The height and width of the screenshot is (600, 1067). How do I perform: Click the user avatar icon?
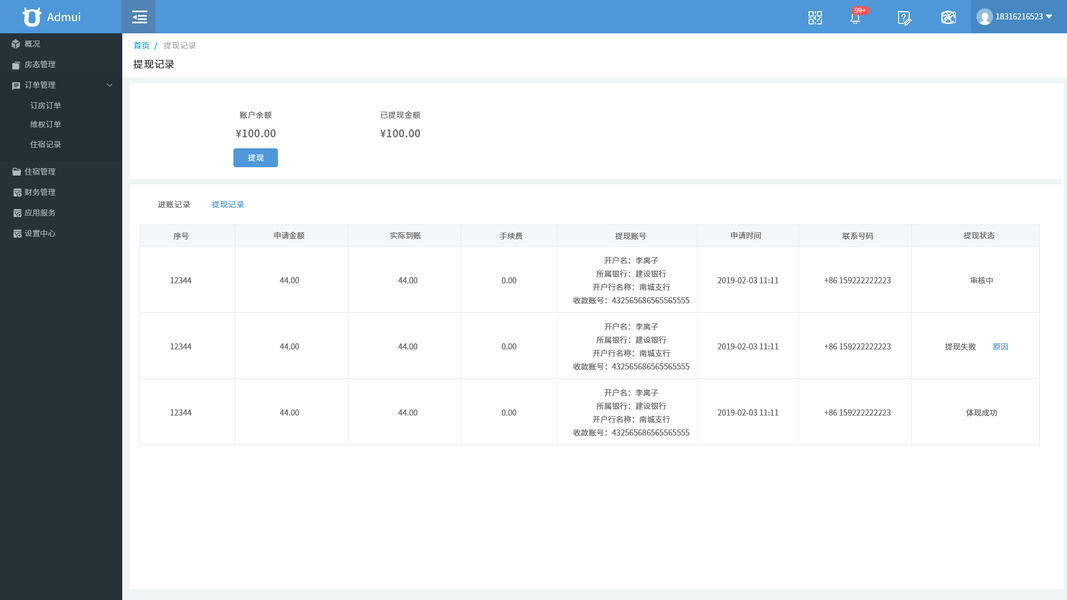[984, 17]
